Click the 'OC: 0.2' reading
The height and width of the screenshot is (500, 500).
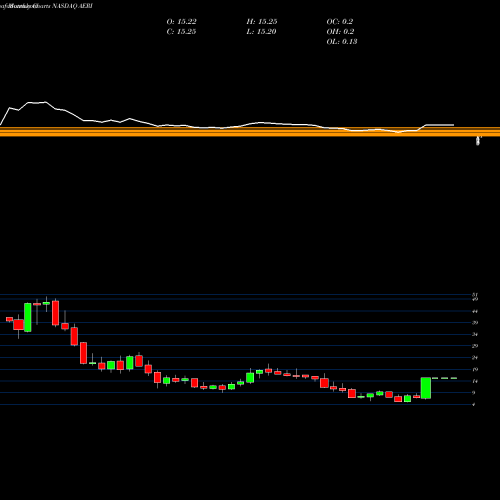coord(340,22)
